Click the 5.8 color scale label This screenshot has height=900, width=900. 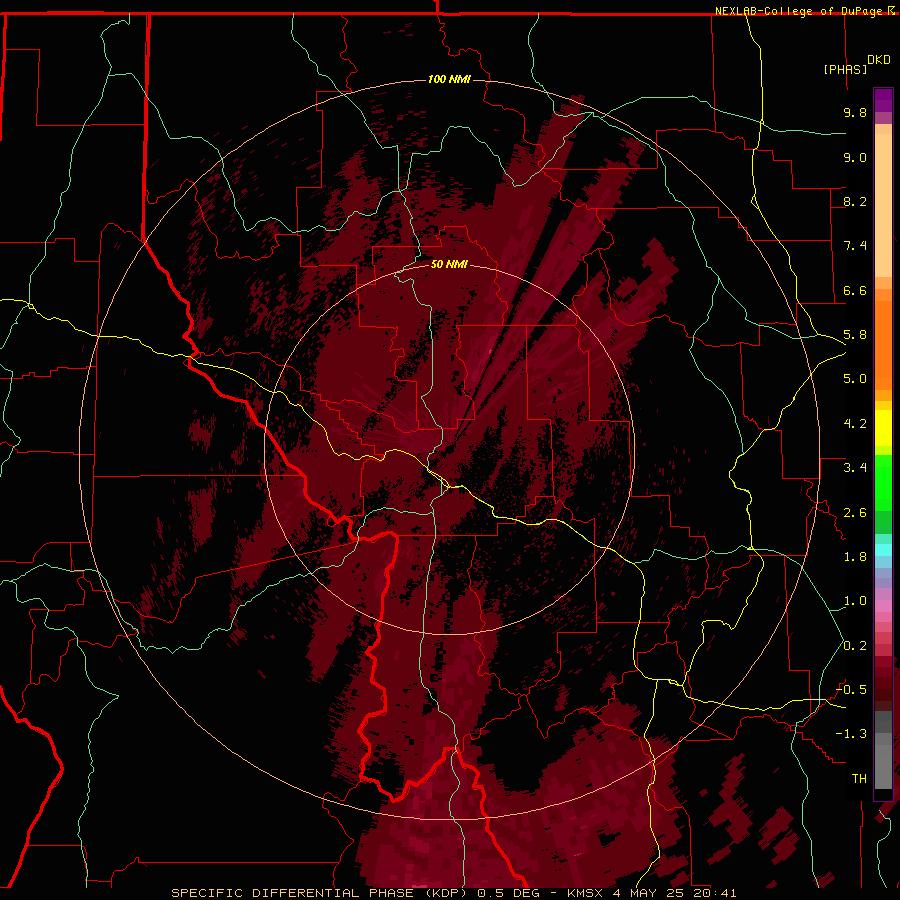coord(855,335)
